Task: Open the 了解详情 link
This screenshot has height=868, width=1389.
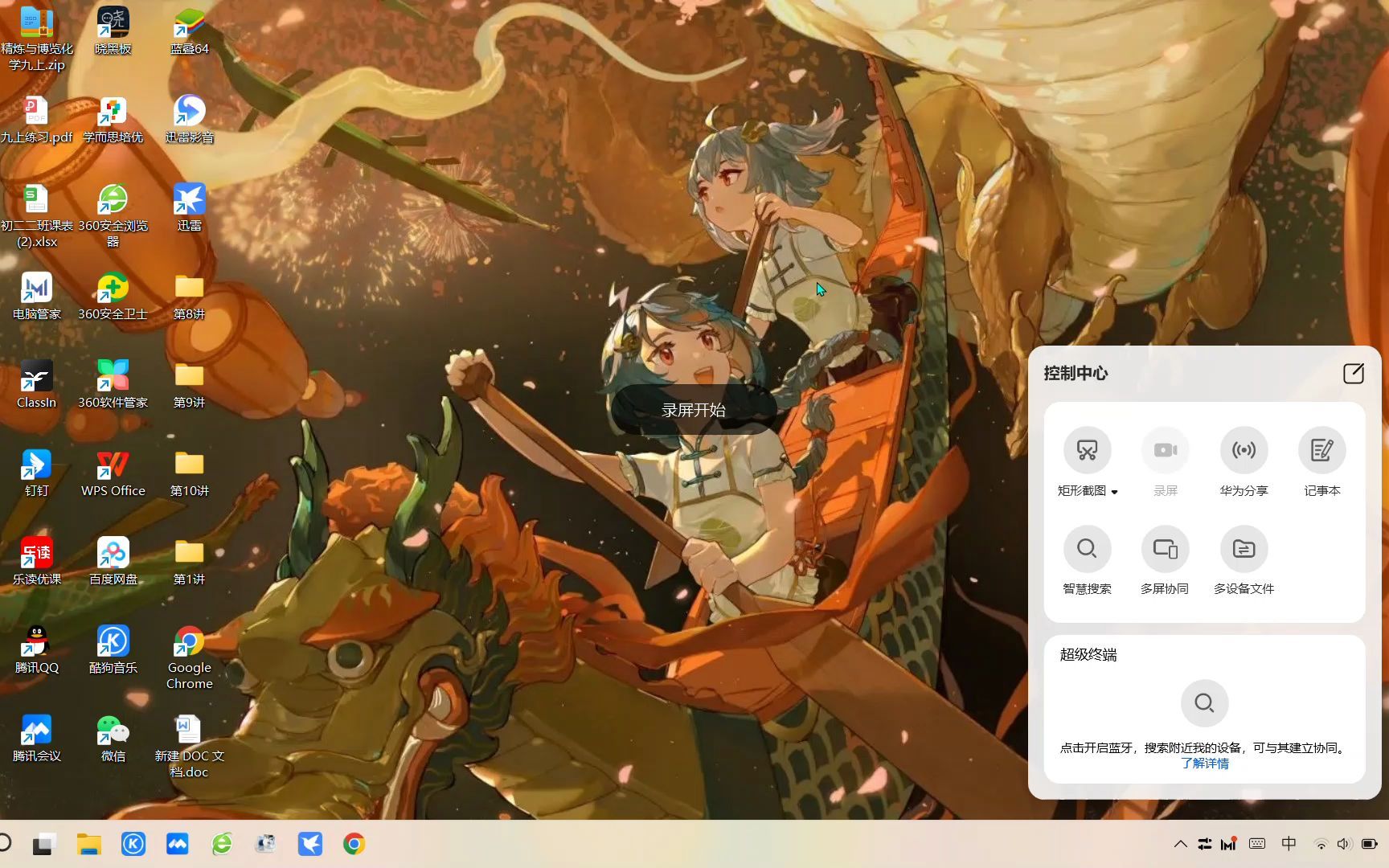Action: tap(1204, 764)
